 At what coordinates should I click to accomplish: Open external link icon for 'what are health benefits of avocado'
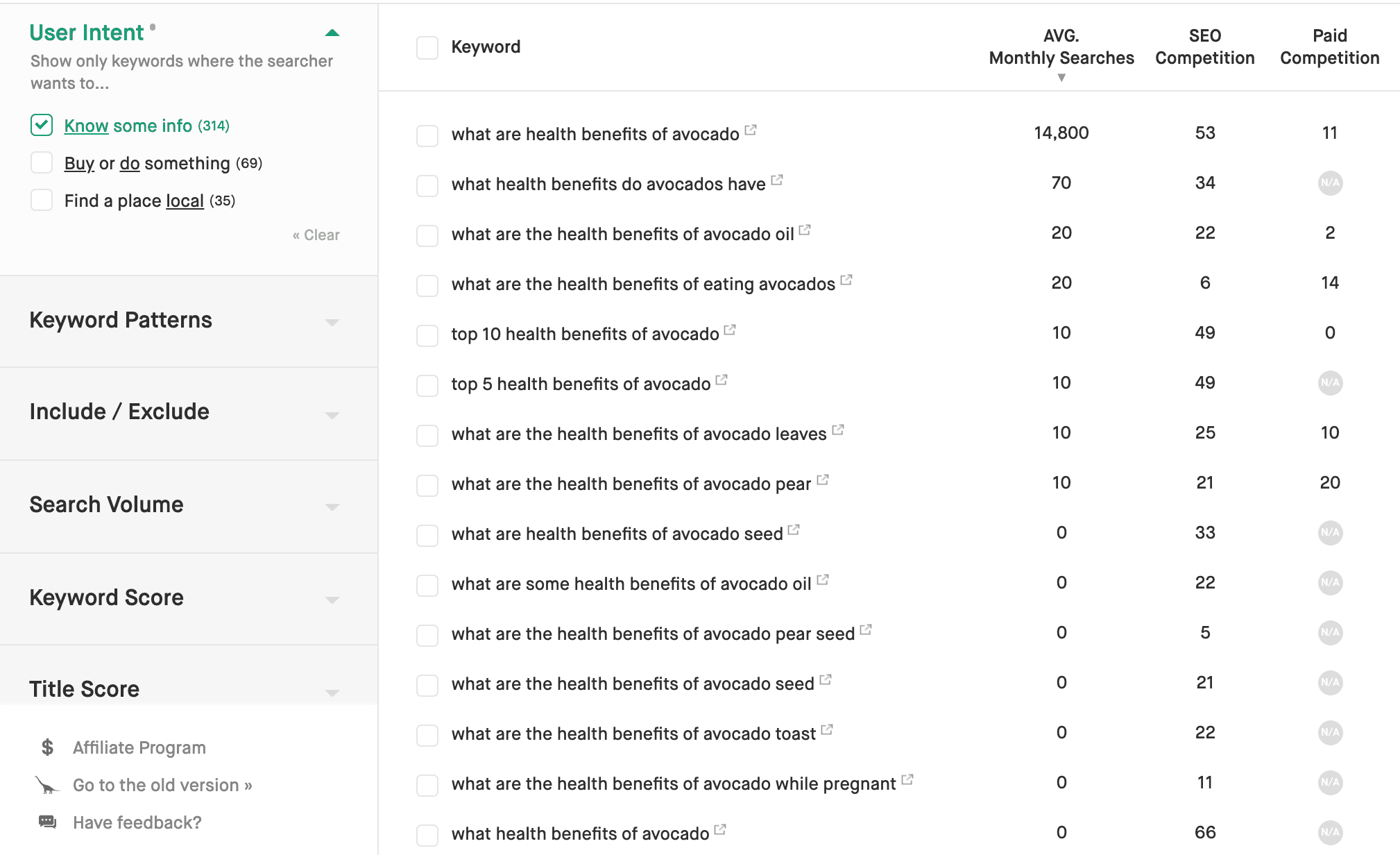pyautogui.click(x=751, y=130)
